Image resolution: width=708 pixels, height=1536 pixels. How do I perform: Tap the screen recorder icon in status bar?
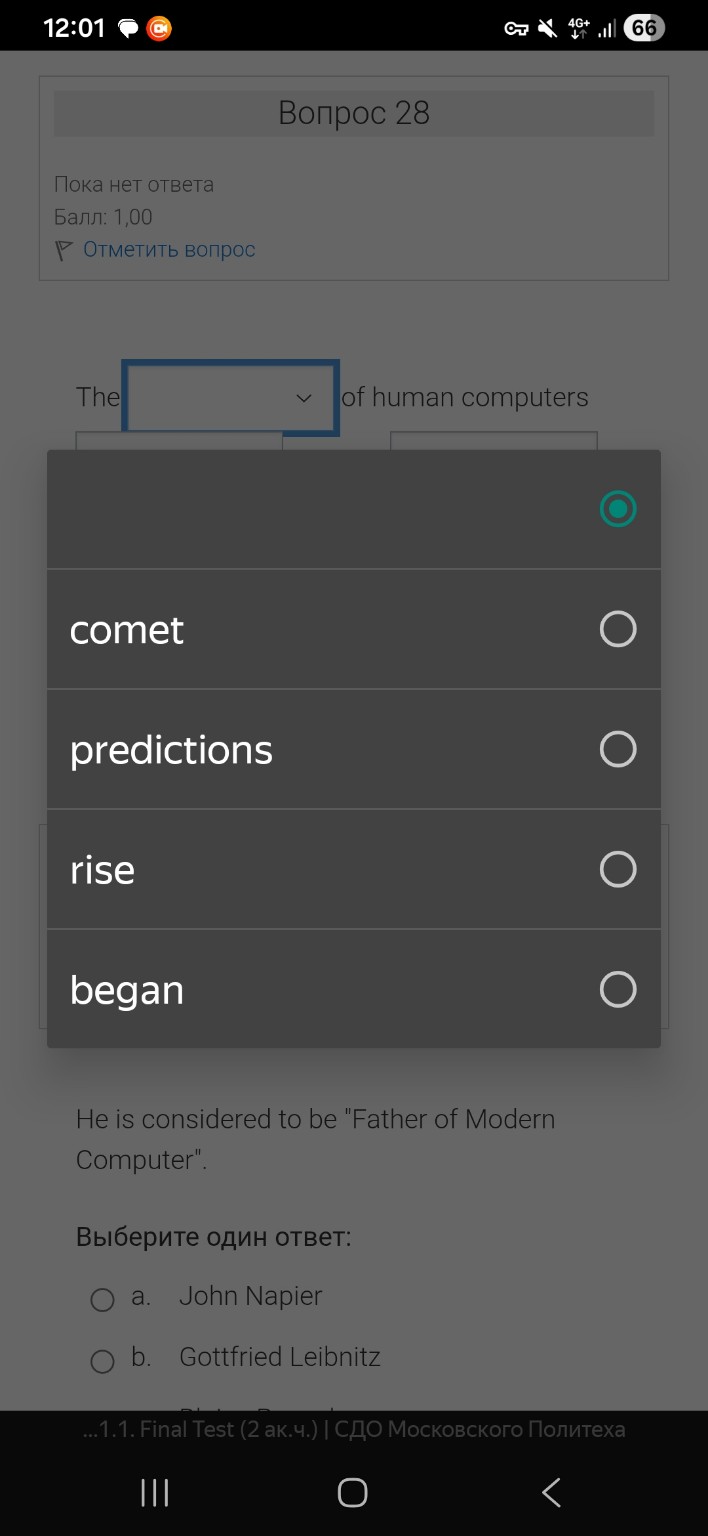coord(159,29)
